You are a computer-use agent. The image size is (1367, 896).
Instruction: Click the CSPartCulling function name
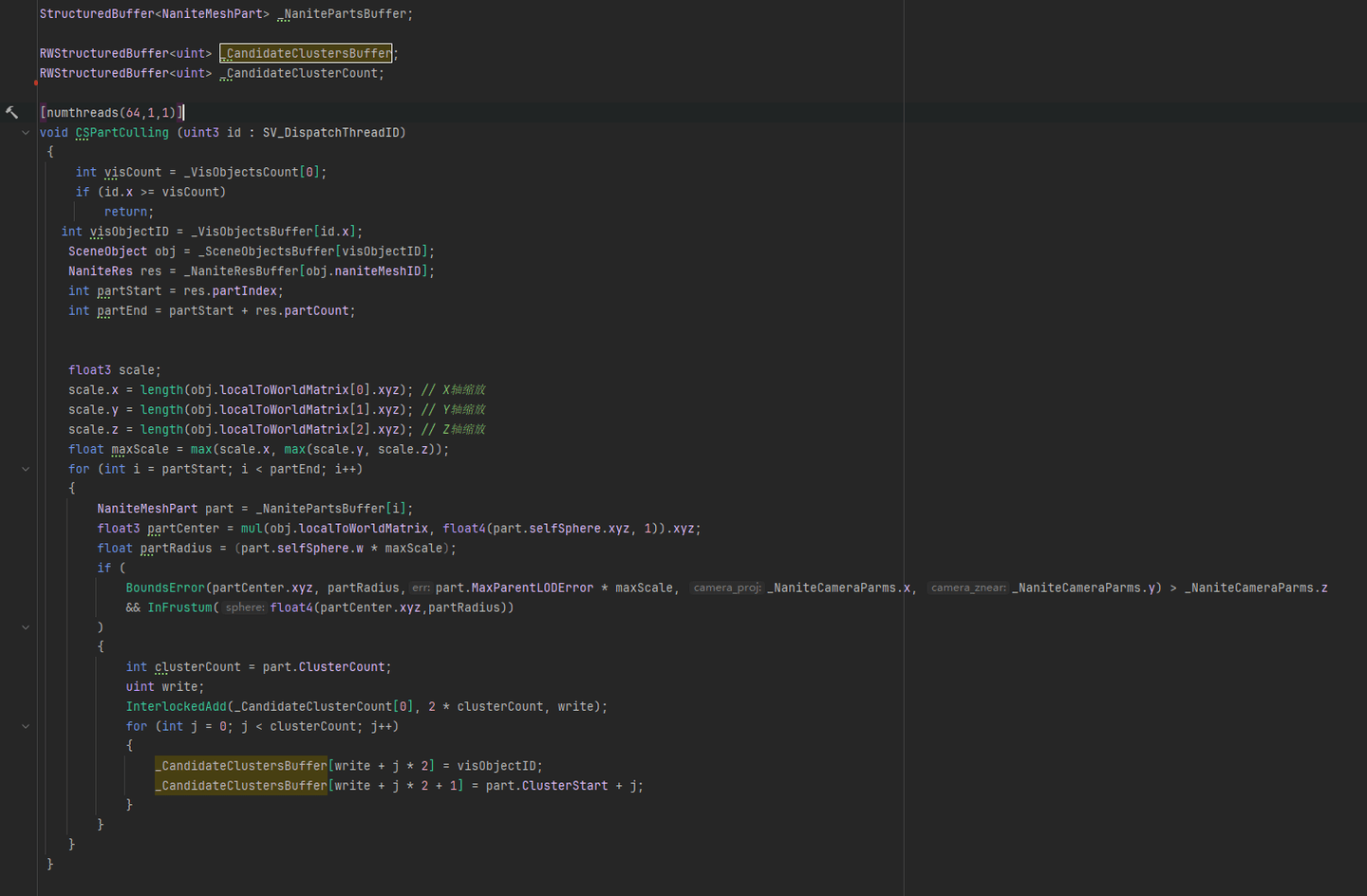point(122,133)
